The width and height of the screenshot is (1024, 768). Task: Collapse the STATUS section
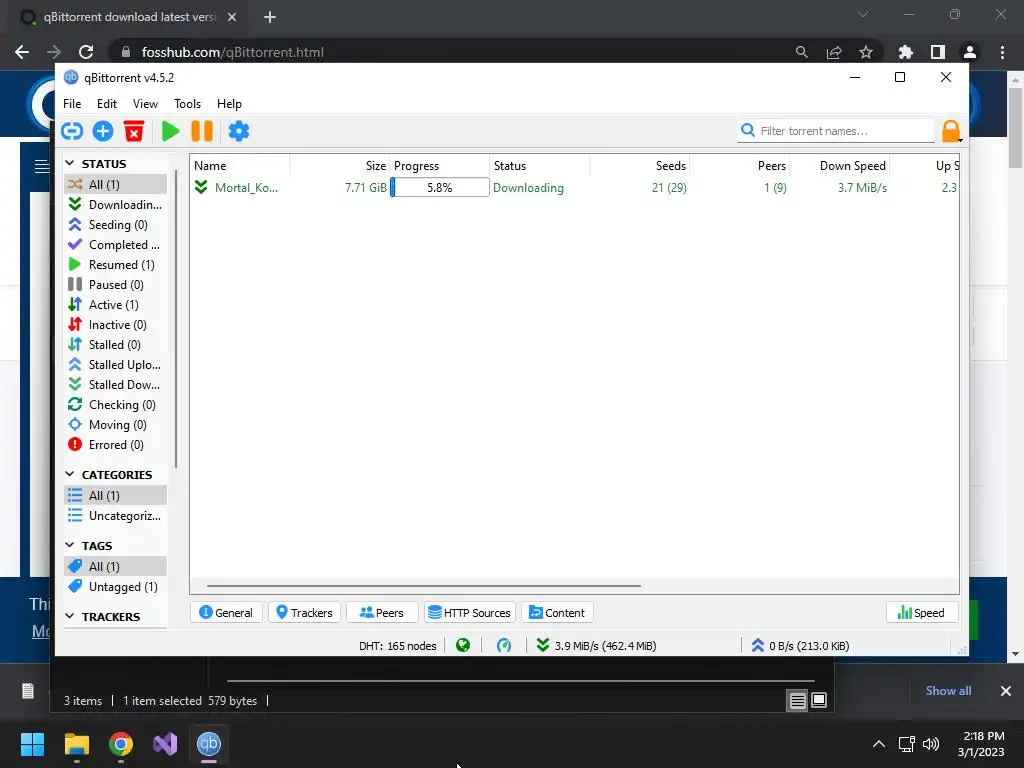[70, 163]
